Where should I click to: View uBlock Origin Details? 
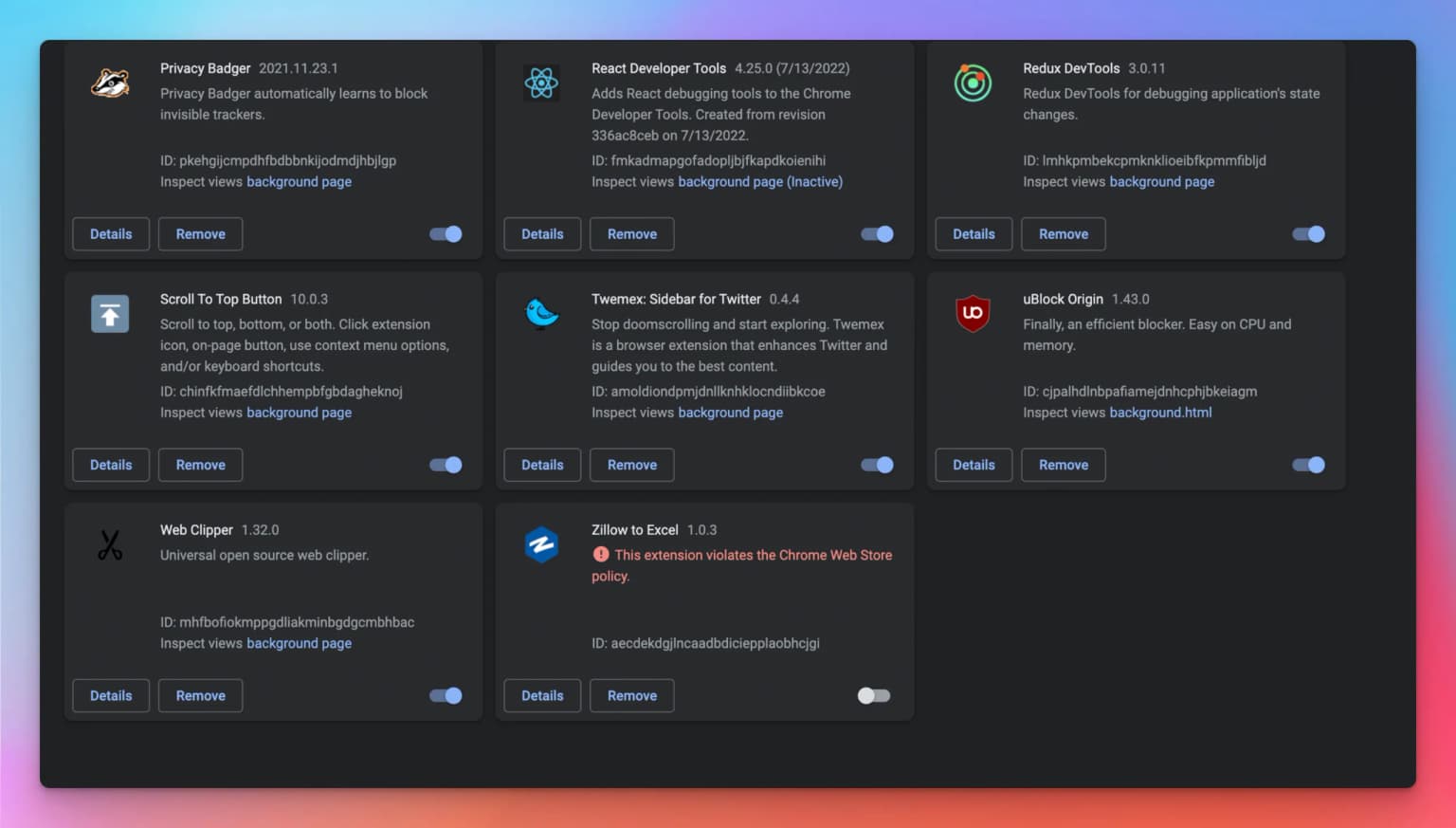pyautogui.click(x=974, y=465)
